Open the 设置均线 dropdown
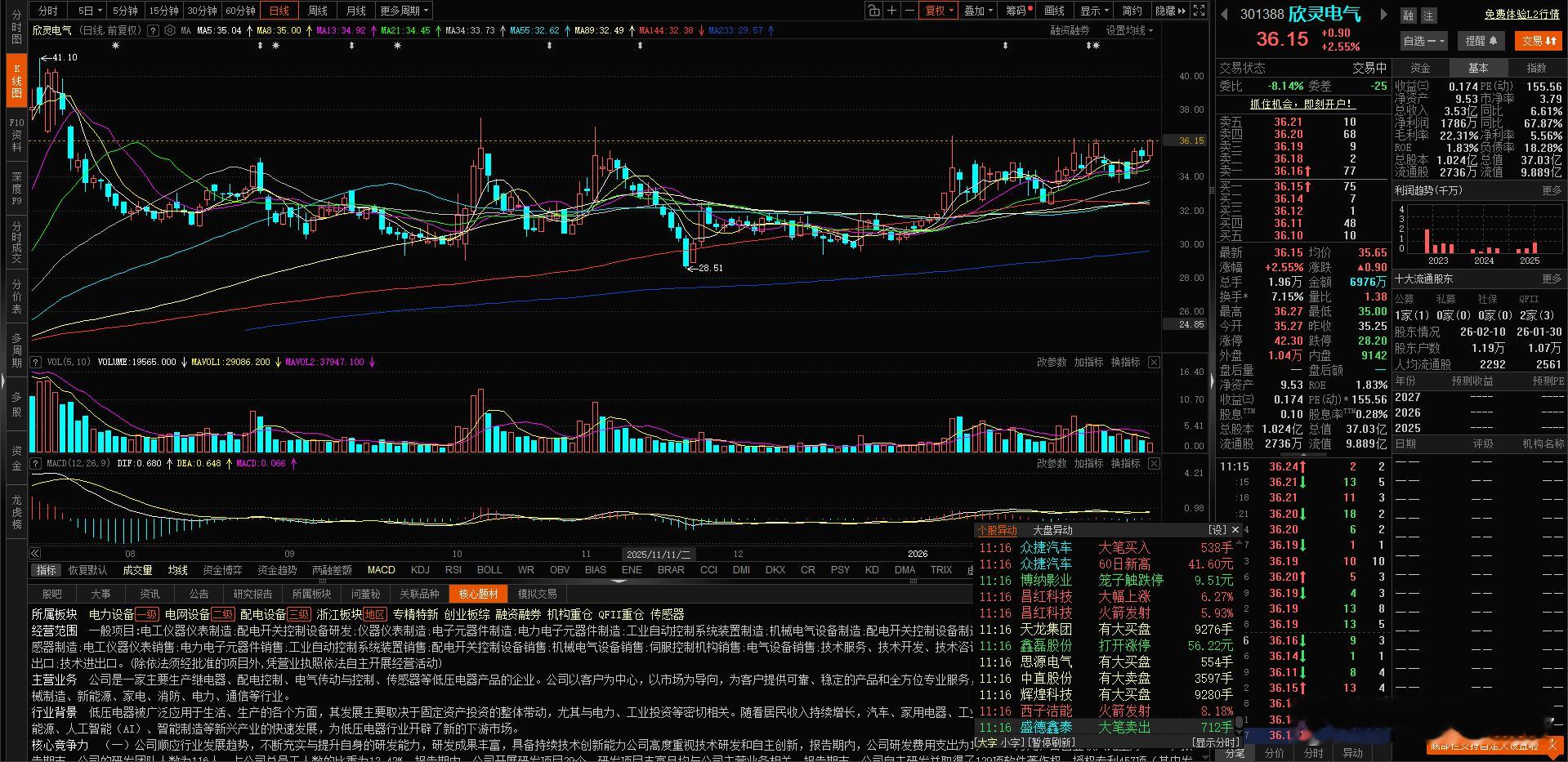The image size is (1568, 762). pyautogui.click(x=1129, y=30)
